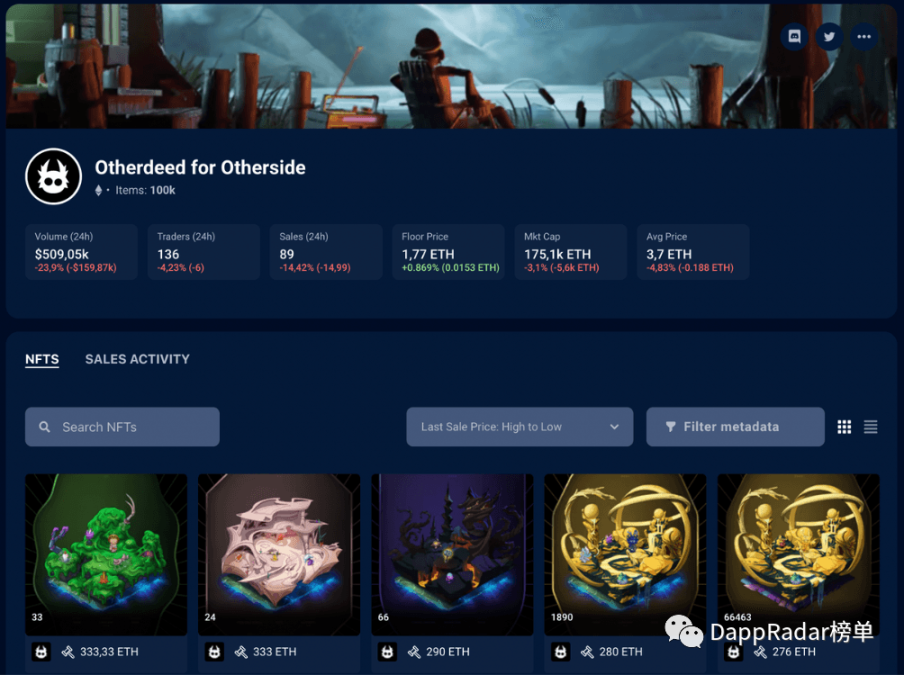Open the Discord link icon
The image size is (904, 675).
[x=794, y=36]
